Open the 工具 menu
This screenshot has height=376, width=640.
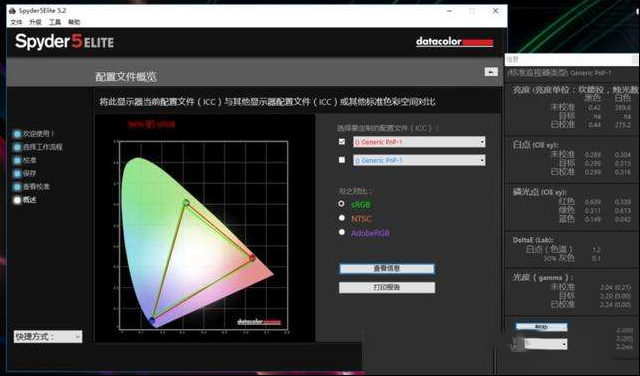pos(55,22)
